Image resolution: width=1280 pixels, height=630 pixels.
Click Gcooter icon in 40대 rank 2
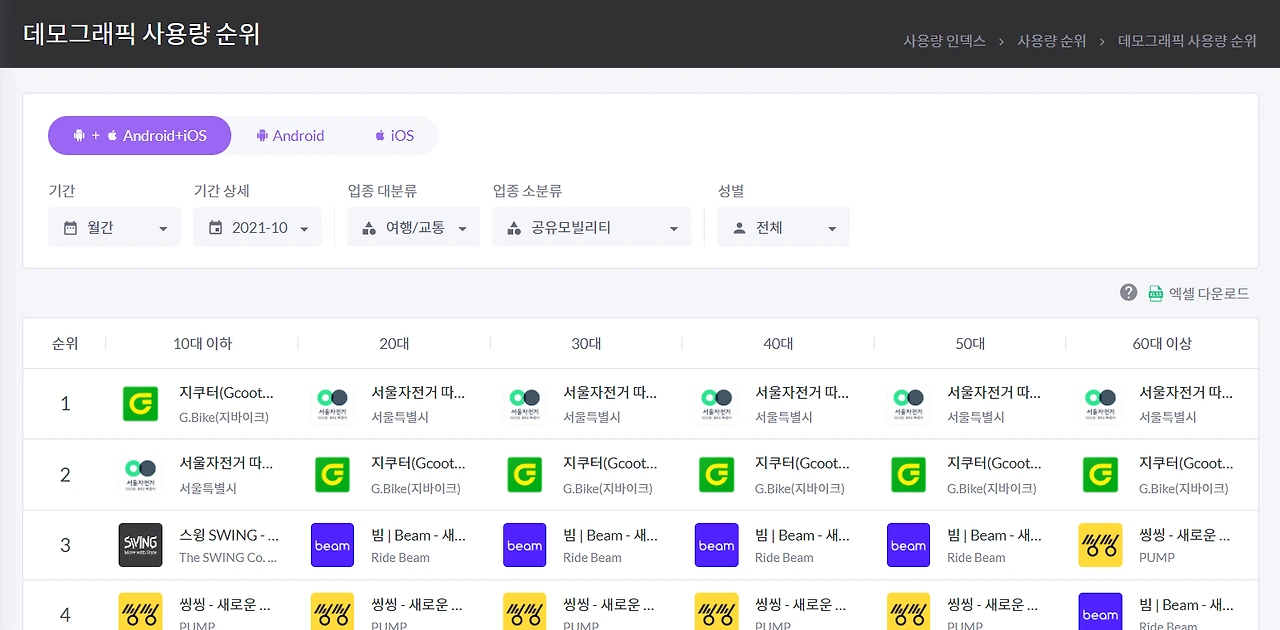point(716,475)
